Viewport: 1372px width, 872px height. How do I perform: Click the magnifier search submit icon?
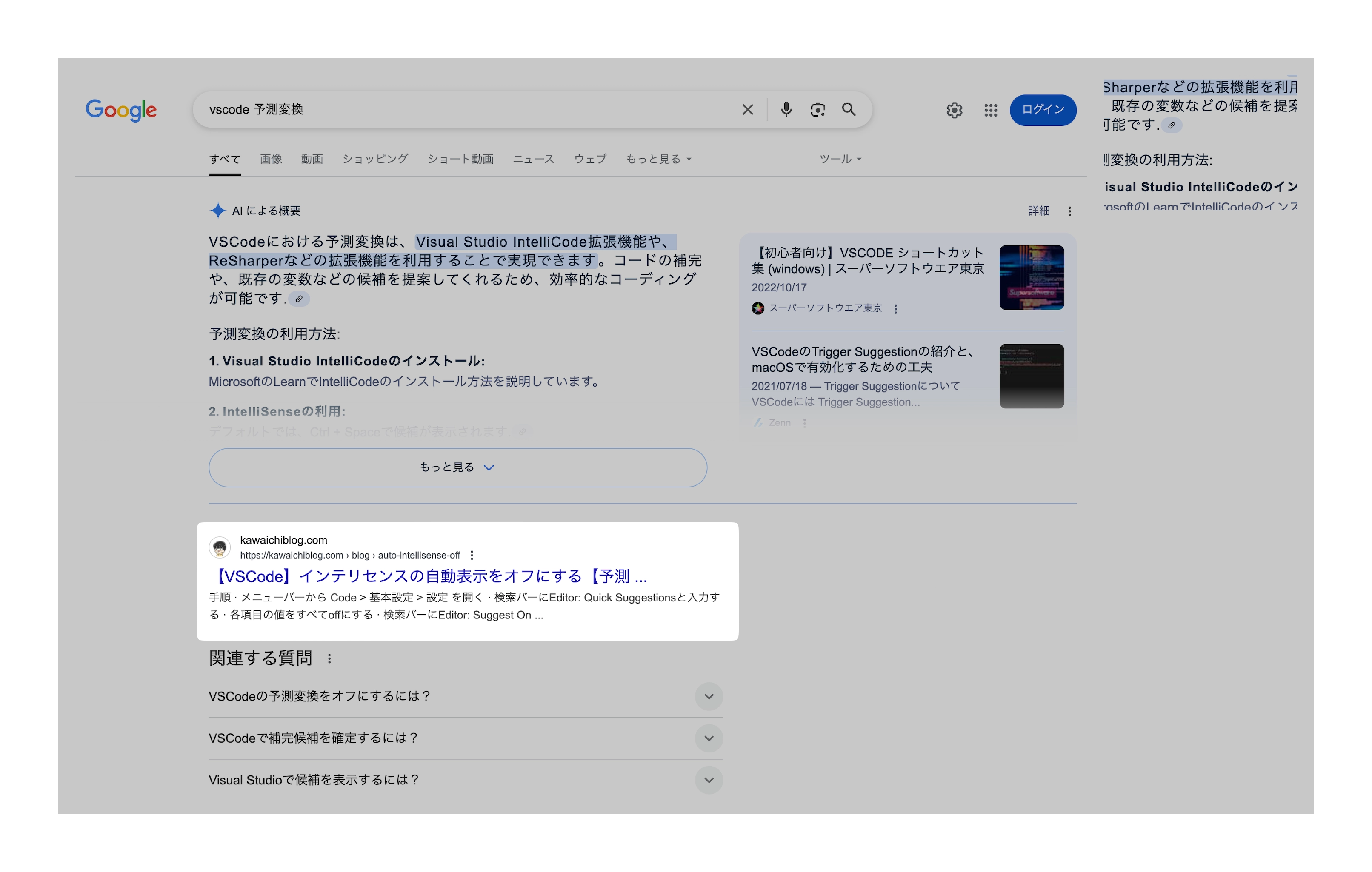point(849,109)
